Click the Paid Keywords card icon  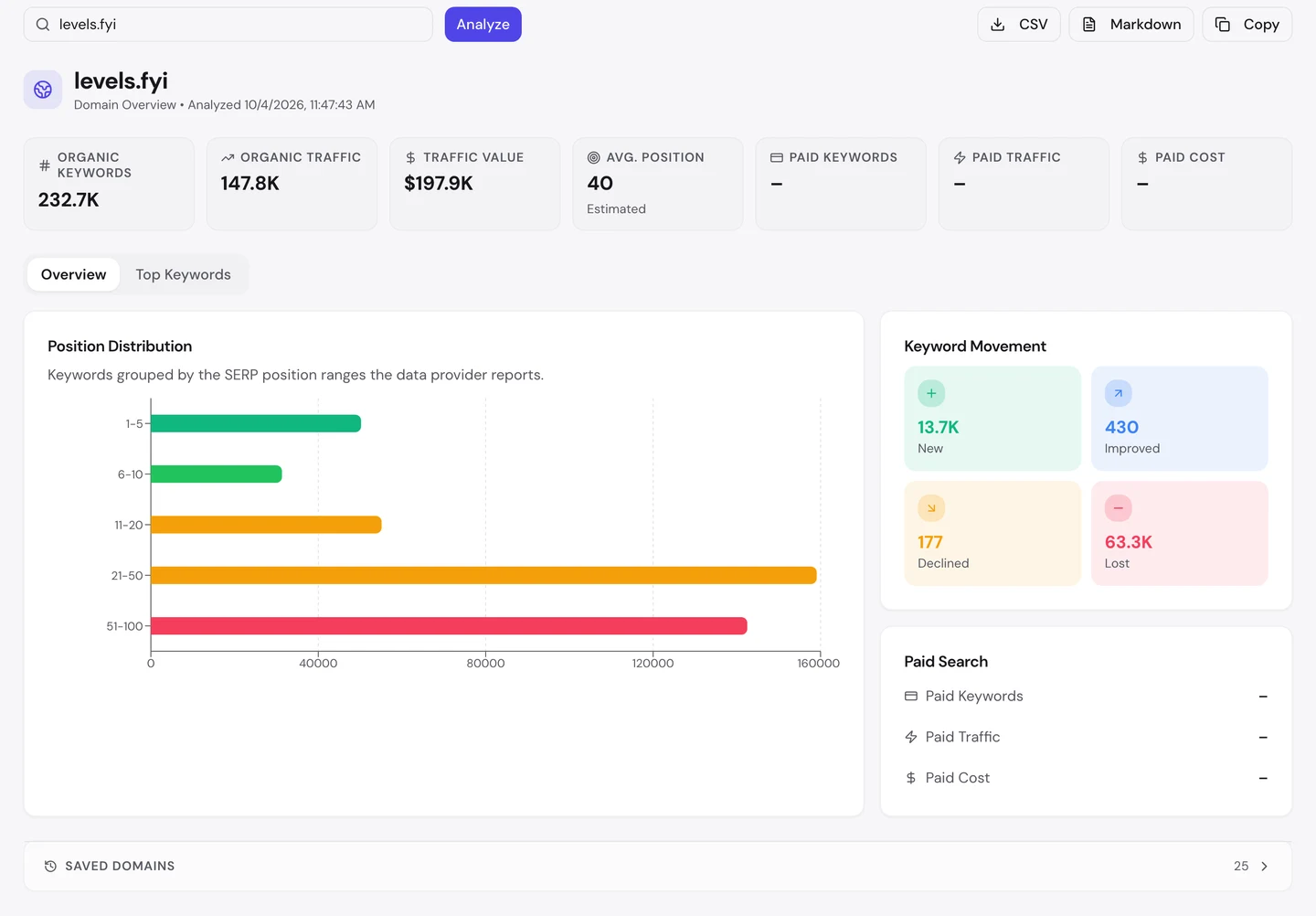(777, 158)
